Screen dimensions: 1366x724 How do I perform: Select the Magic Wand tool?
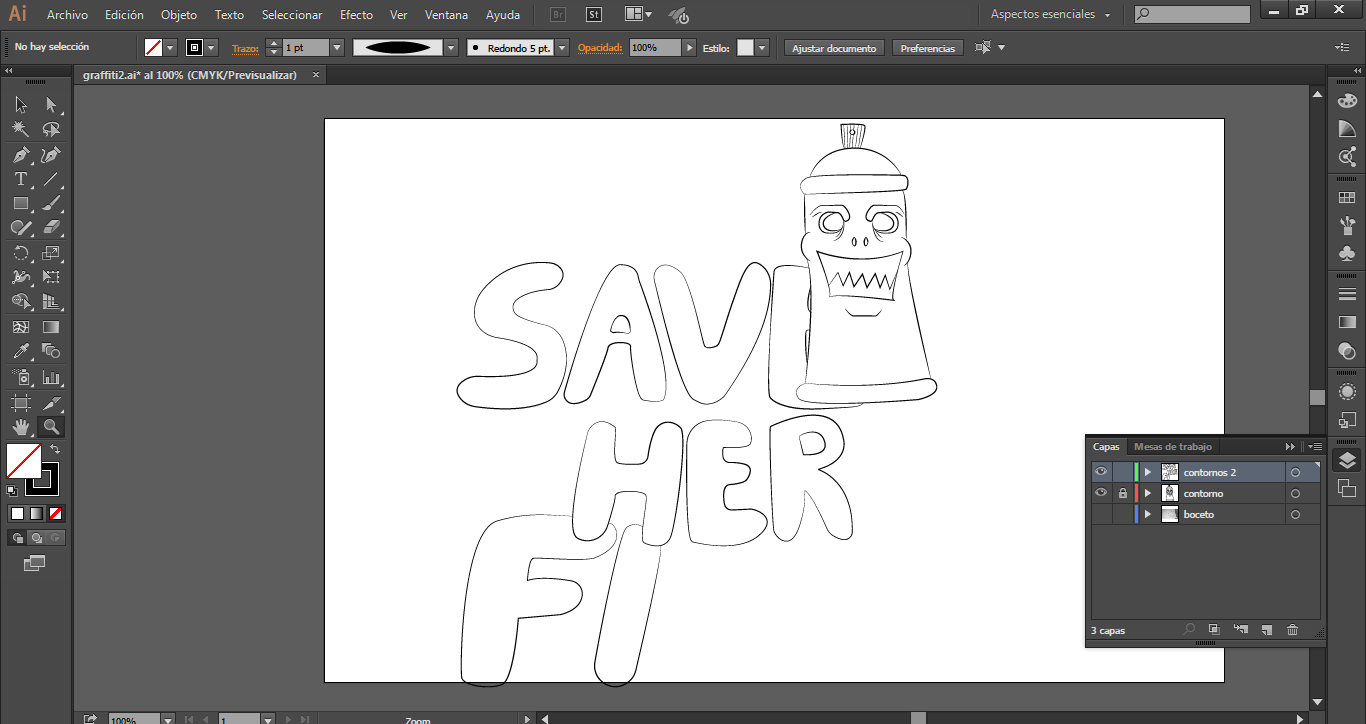click(20, 130)
